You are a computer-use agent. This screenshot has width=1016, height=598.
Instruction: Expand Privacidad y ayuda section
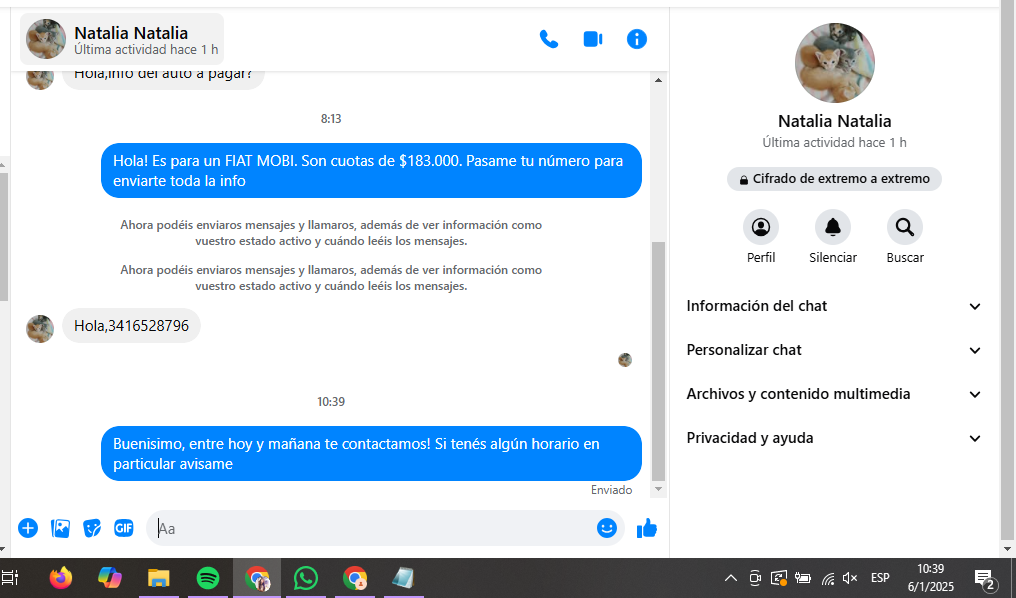(835, 438)
